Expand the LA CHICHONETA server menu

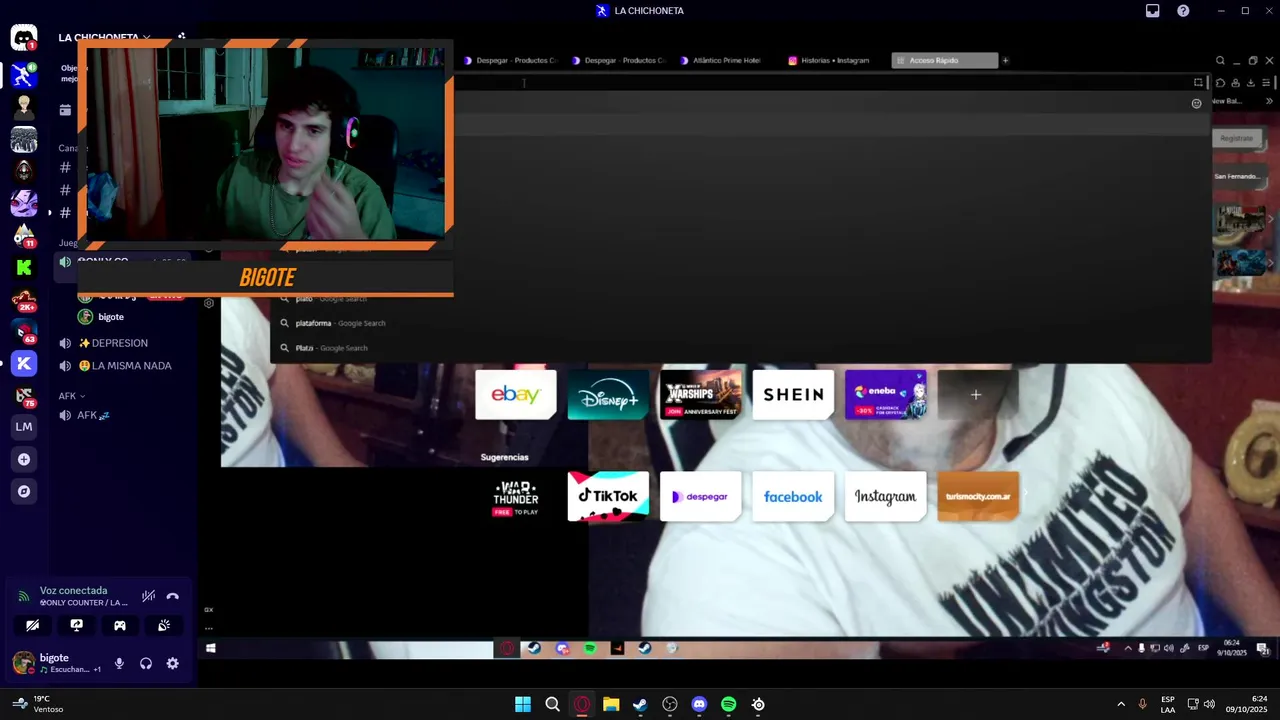tap(104, 38)
